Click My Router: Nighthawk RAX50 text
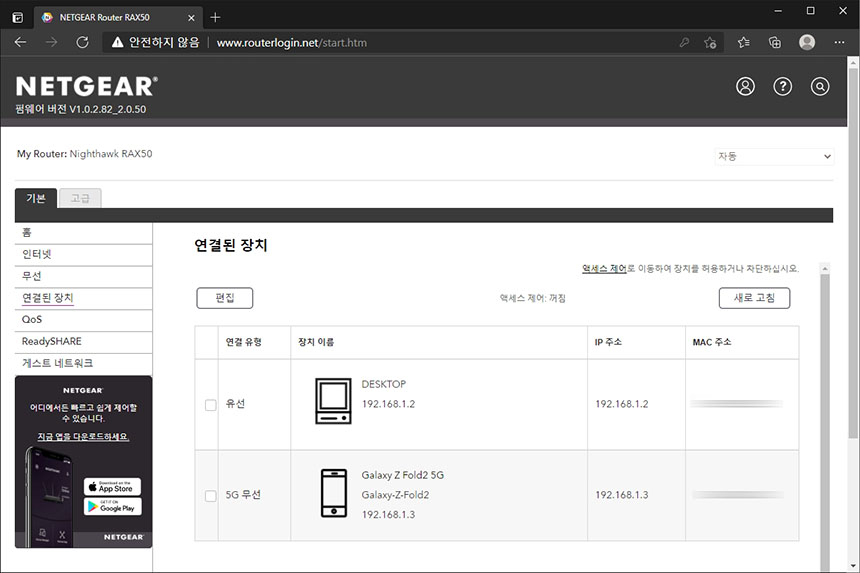860x573 pixels. (84, 154)
